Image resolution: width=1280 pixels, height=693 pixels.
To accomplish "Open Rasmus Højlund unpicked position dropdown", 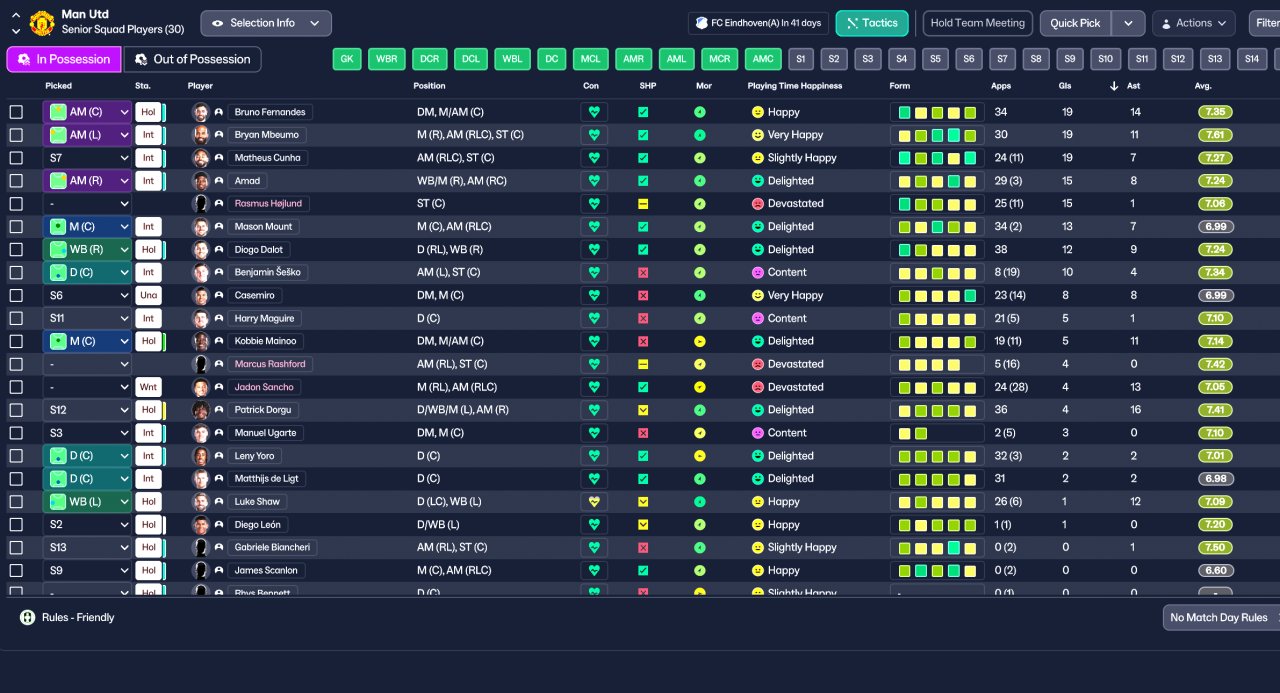I will [x=88, y=203].
